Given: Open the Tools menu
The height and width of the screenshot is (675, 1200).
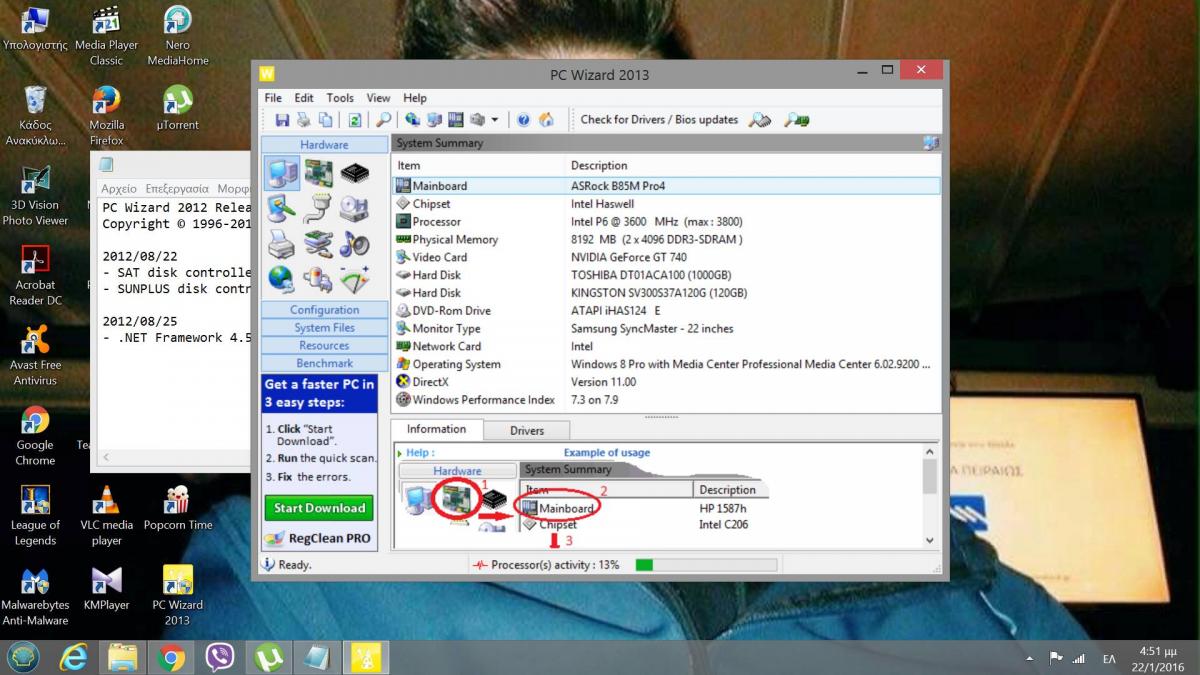Looking at the screenshot, I should 340,98.
